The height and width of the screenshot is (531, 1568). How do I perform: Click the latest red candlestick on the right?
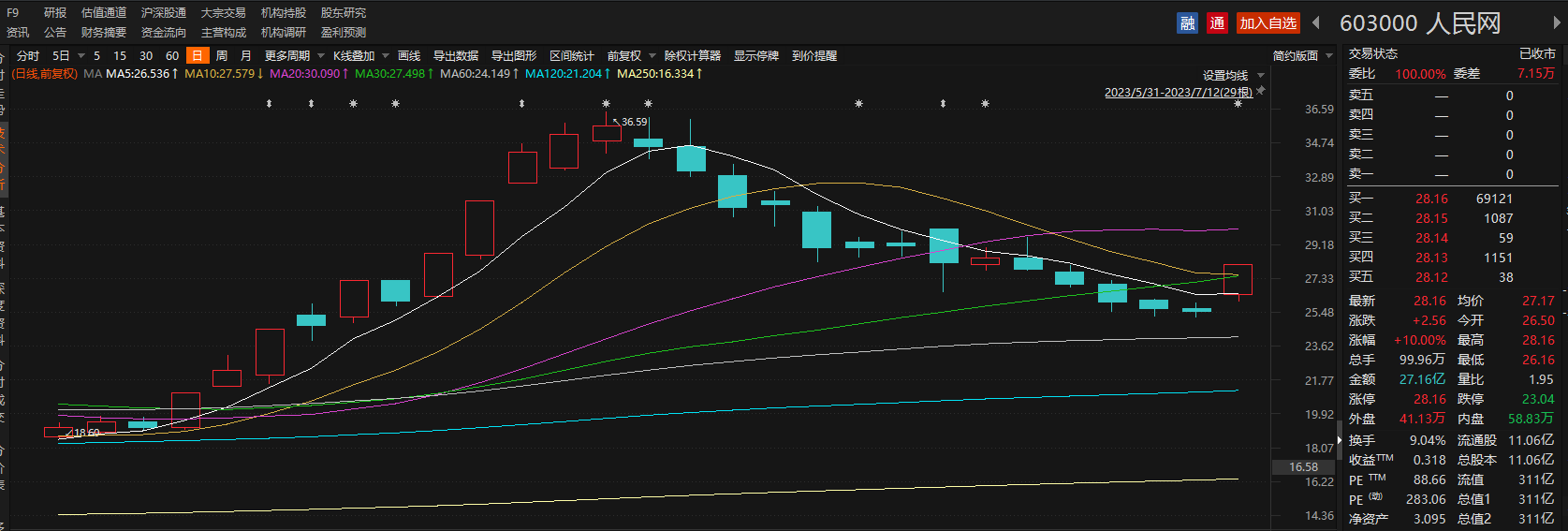pyautogui.click(x=1238, y=279)
